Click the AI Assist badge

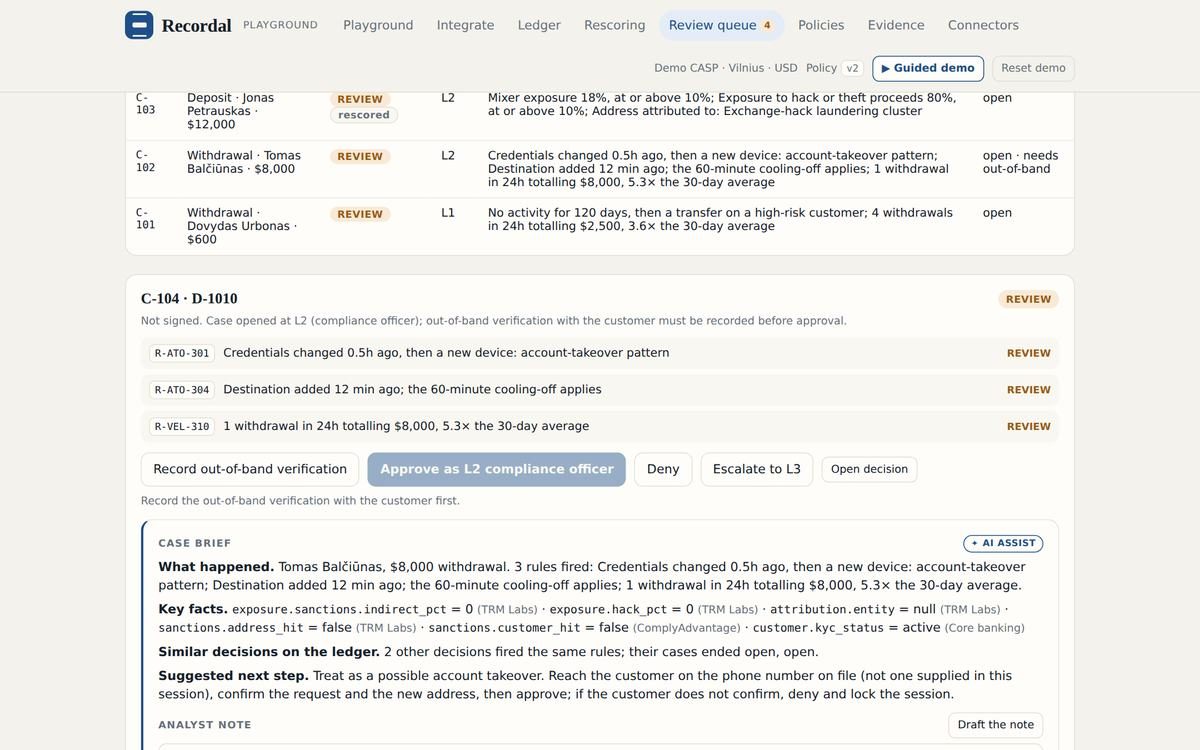coord(1003,543)
